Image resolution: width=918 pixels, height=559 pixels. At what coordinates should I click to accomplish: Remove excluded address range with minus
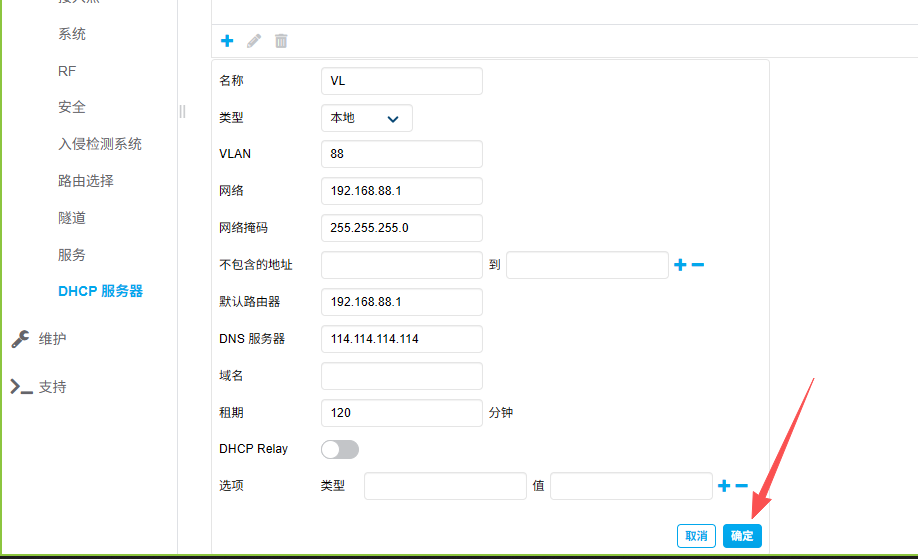point(698,265)
